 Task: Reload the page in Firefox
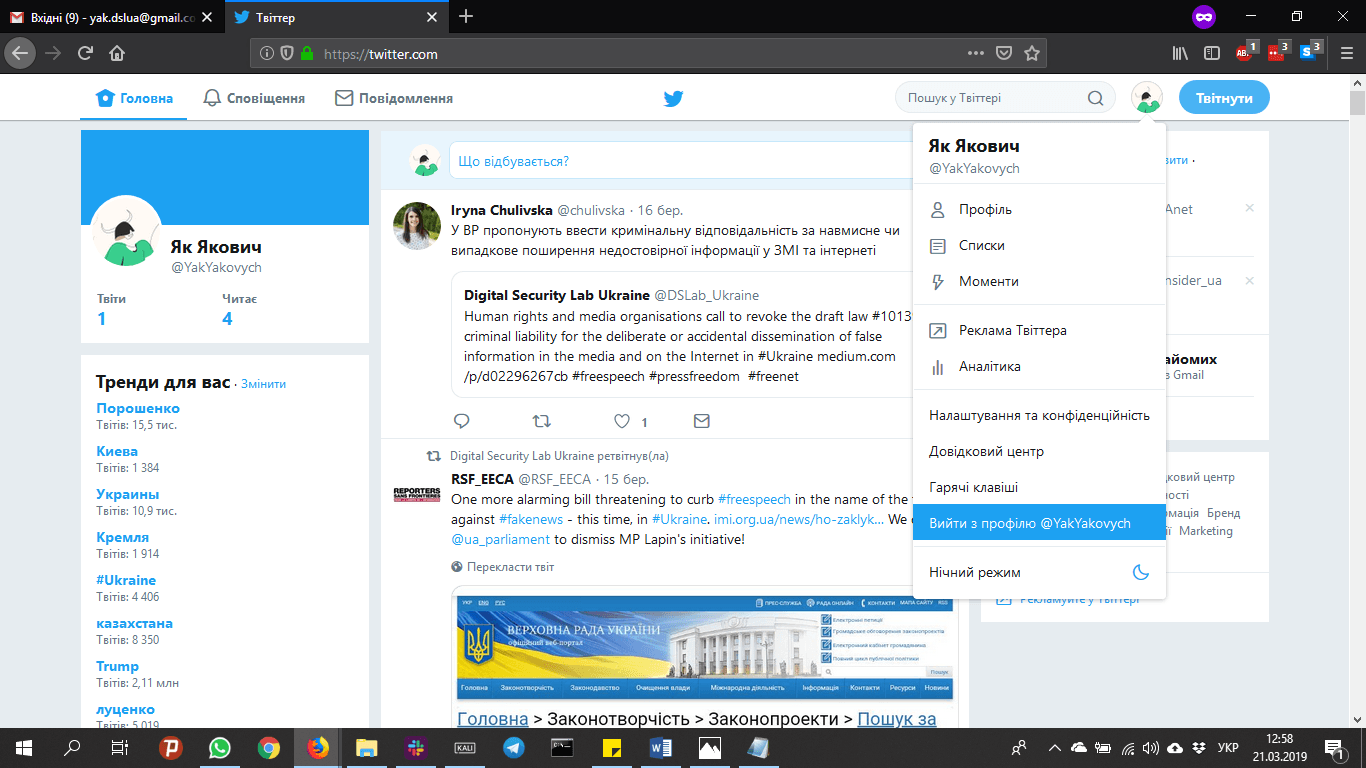pos(85,53)
